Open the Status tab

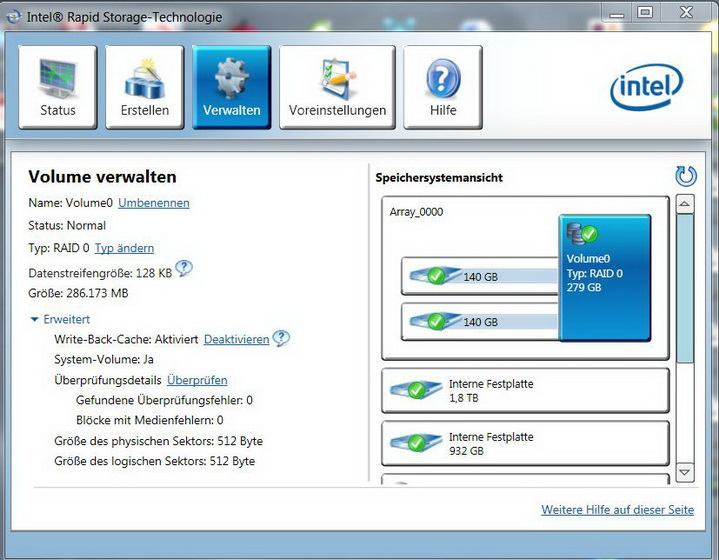click(x=58, y=87)
